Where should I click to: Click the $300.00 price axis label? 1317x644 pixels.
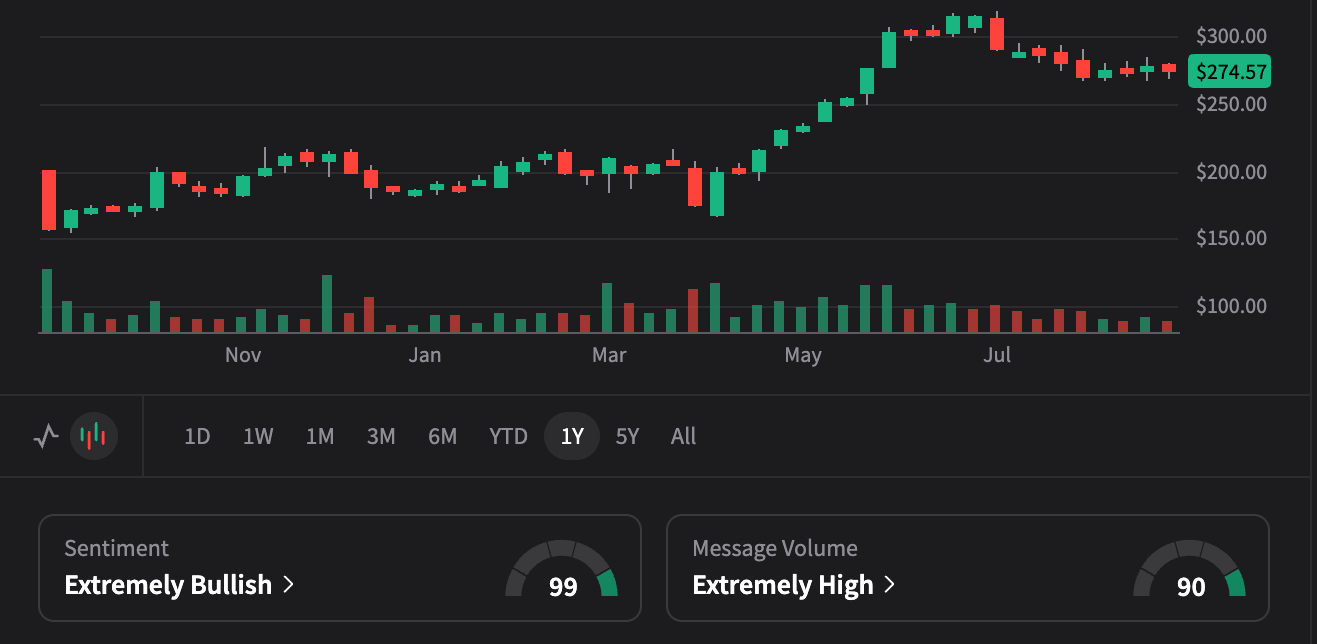point(1231,37)
